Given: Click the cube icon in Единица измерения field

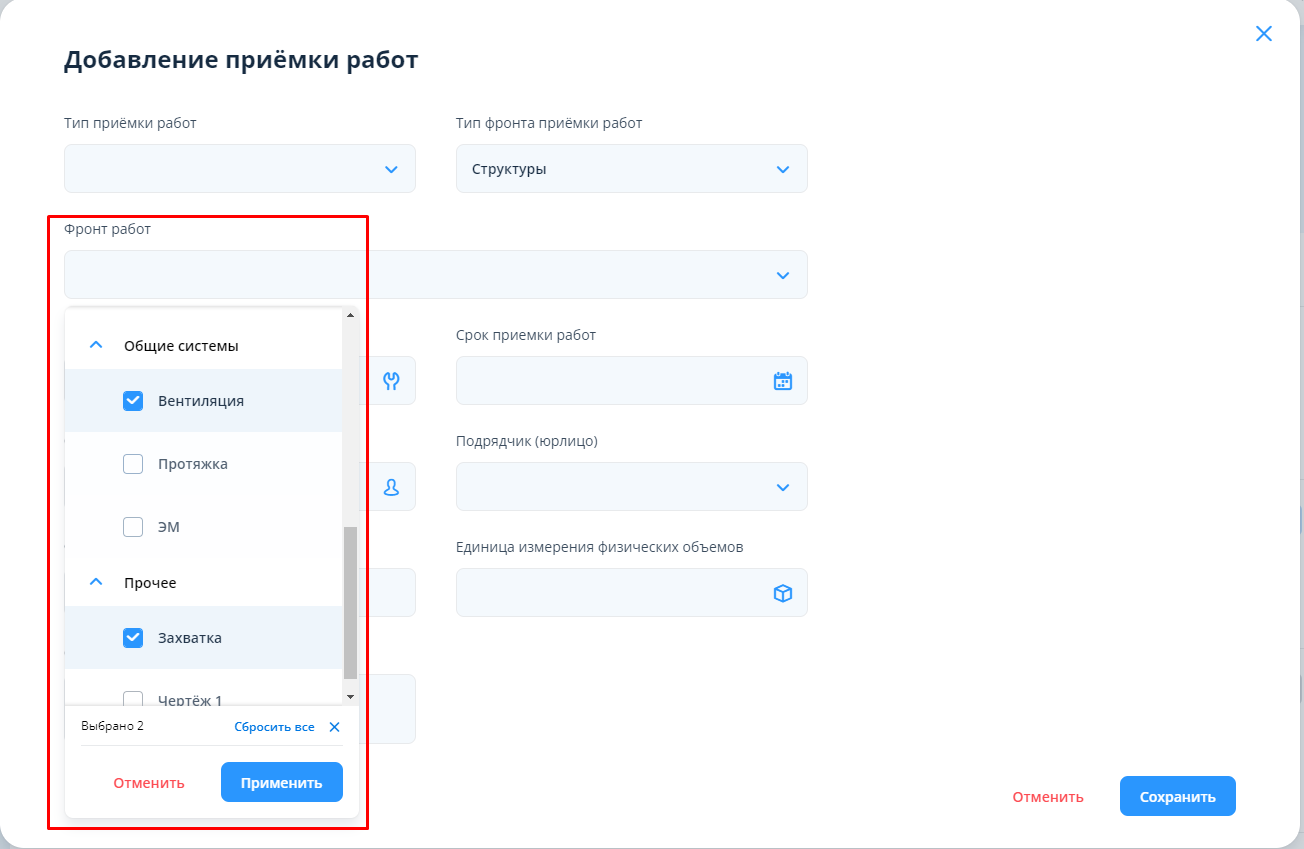Looking at the screenshot, I should [782, 593].
